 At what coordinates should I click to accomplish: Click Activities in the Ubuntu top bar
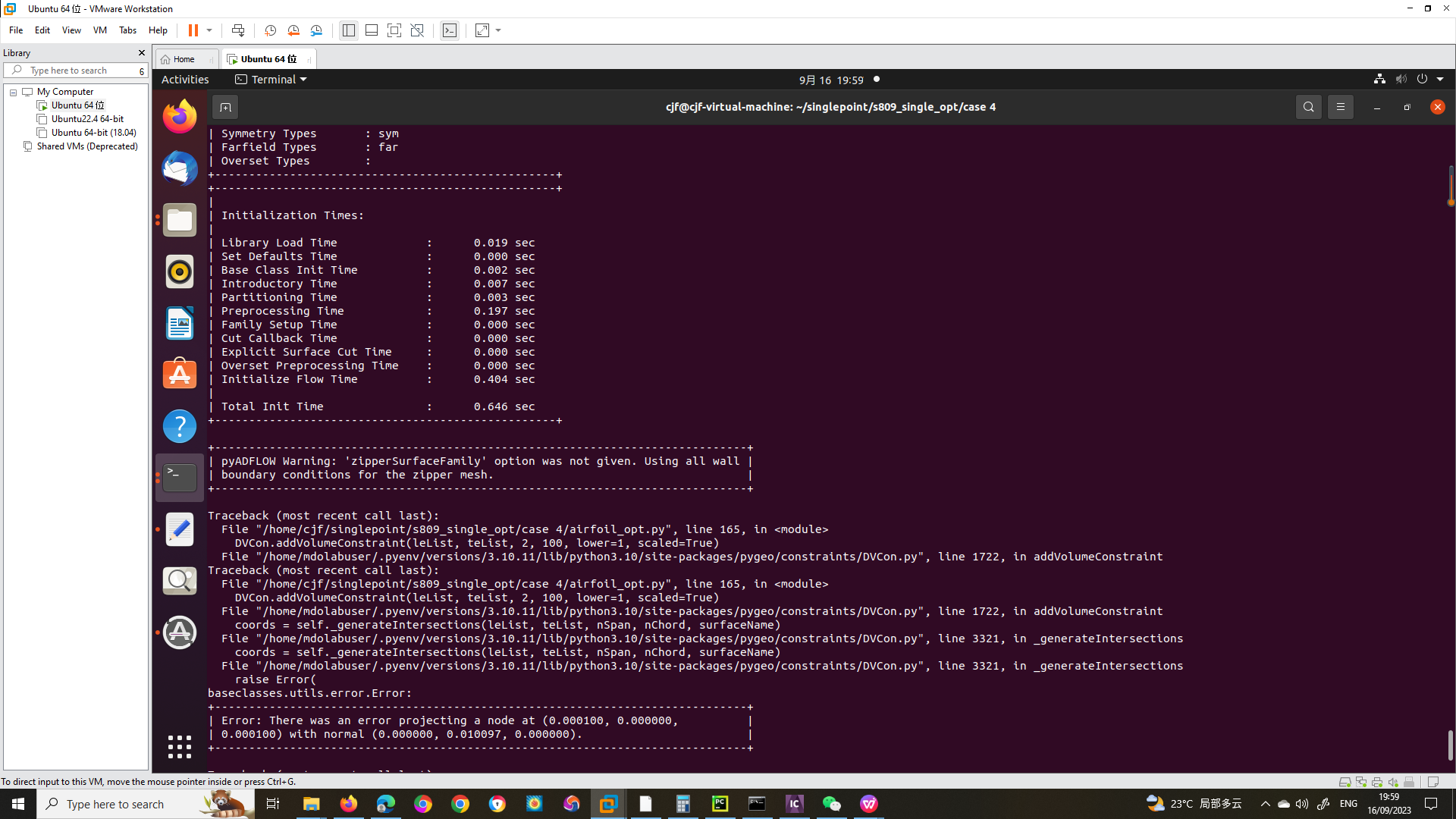(x=184, y=79)
